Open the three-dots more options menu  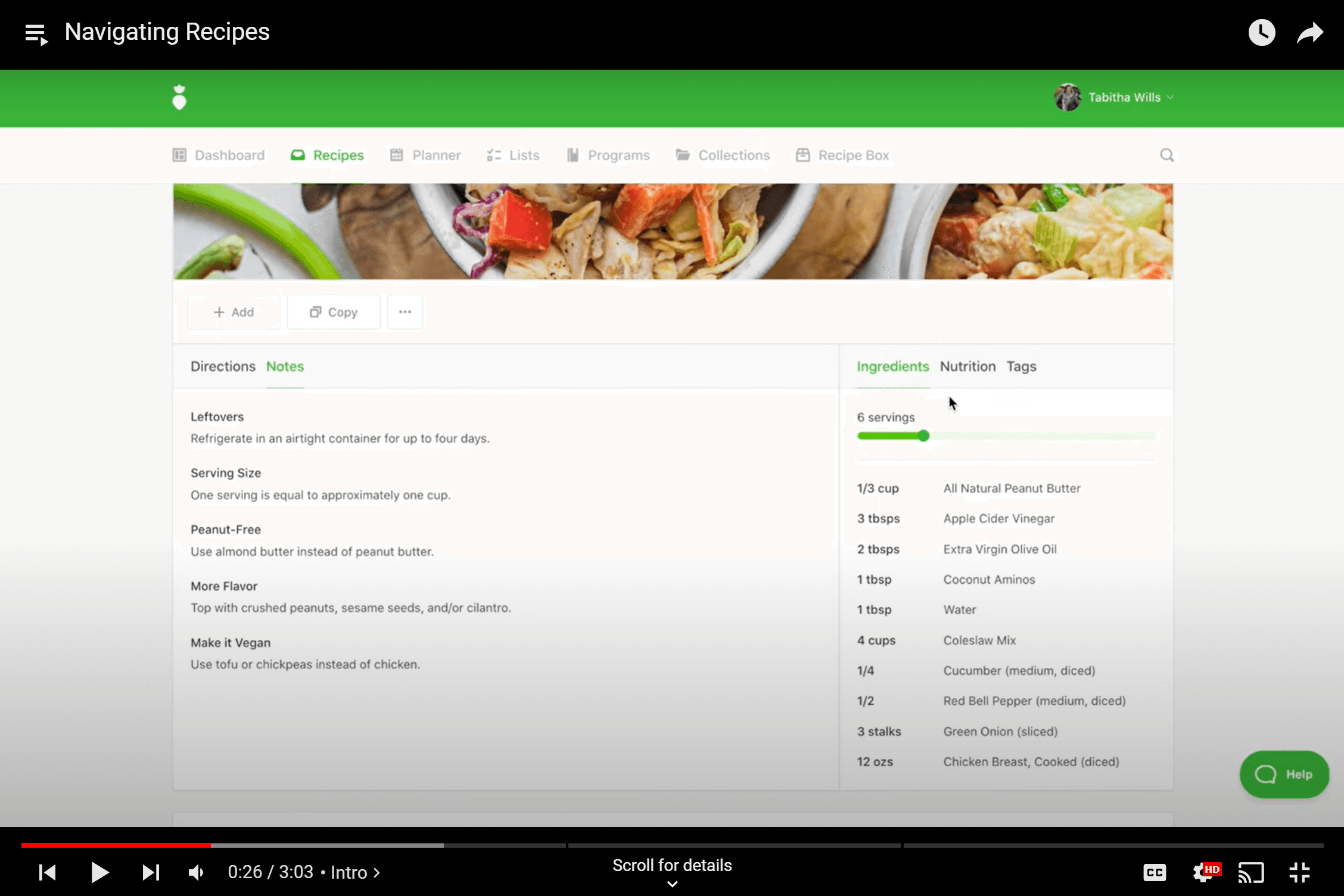(x=405, y=312)
